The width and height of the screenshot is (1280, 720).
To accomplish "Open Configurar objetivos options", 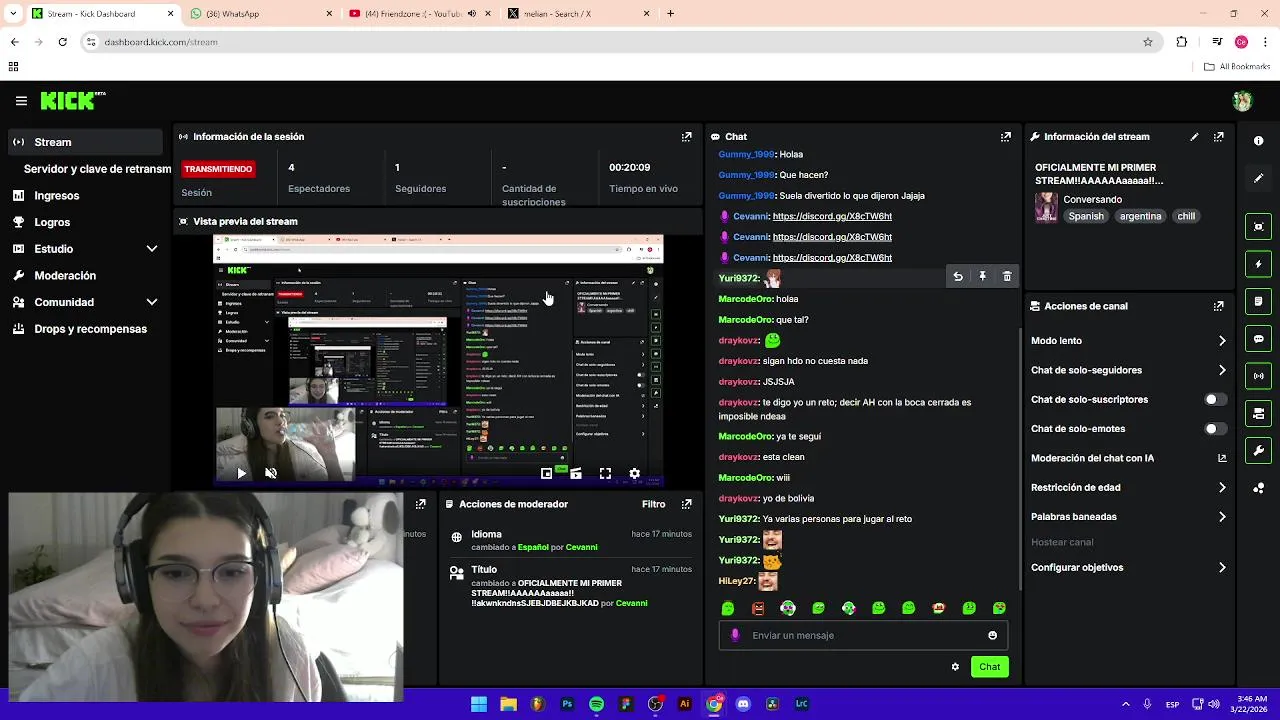I will click(1128, 568).
